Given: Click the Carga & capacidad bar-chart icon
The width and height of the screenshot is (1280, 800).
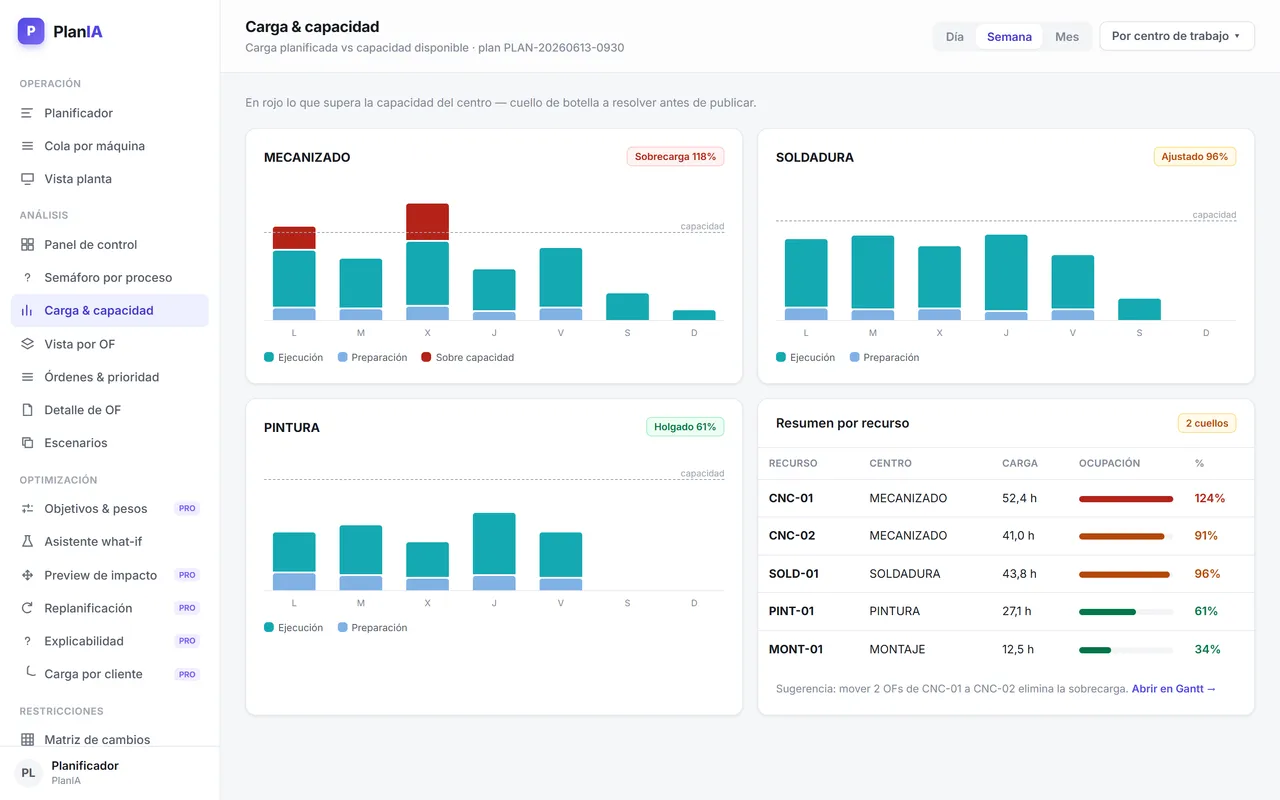Looking at the screenshot, I should click(x=27, y=311).
